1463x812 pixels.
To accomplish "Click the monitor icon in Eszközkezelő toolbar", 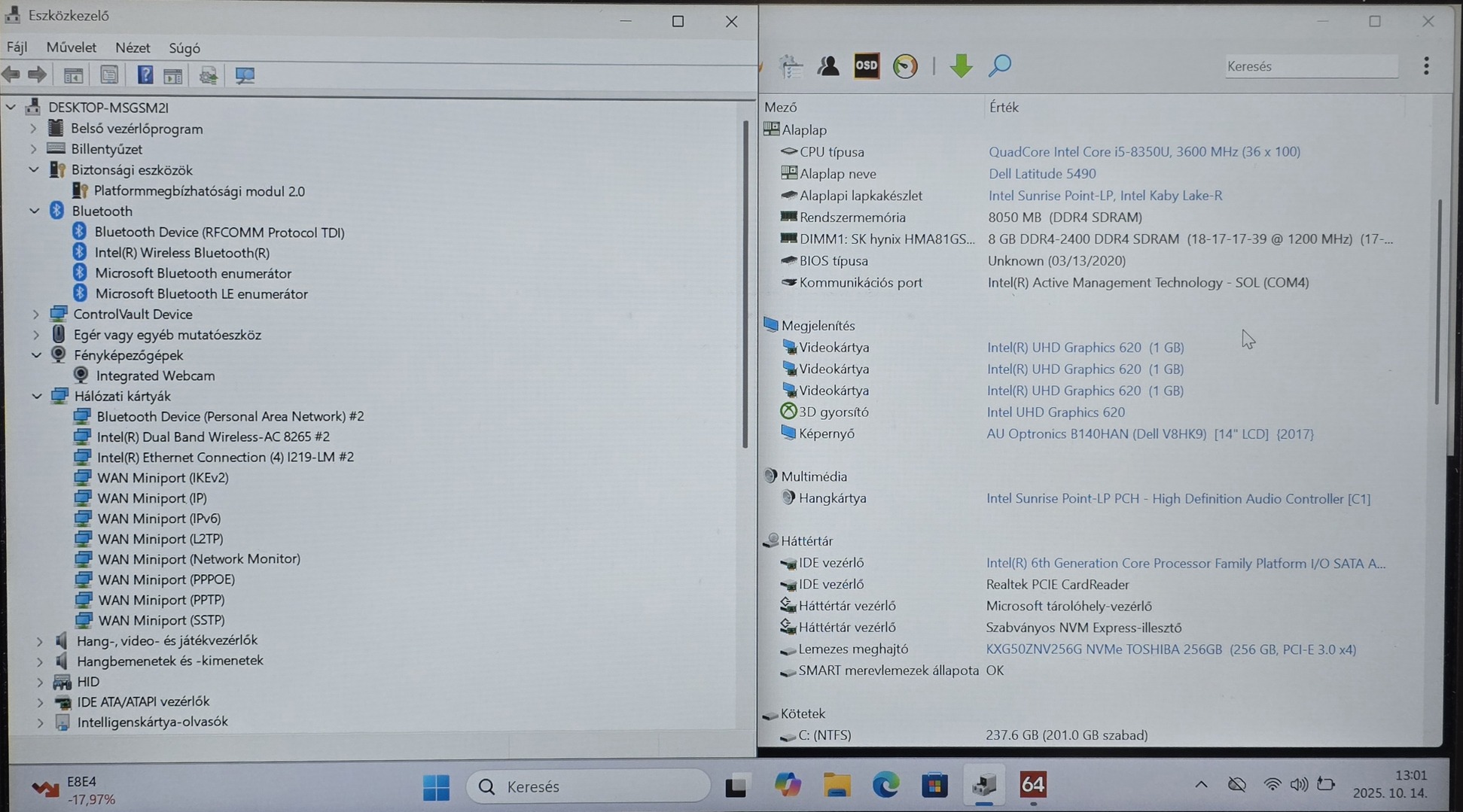I will [245, 75].
